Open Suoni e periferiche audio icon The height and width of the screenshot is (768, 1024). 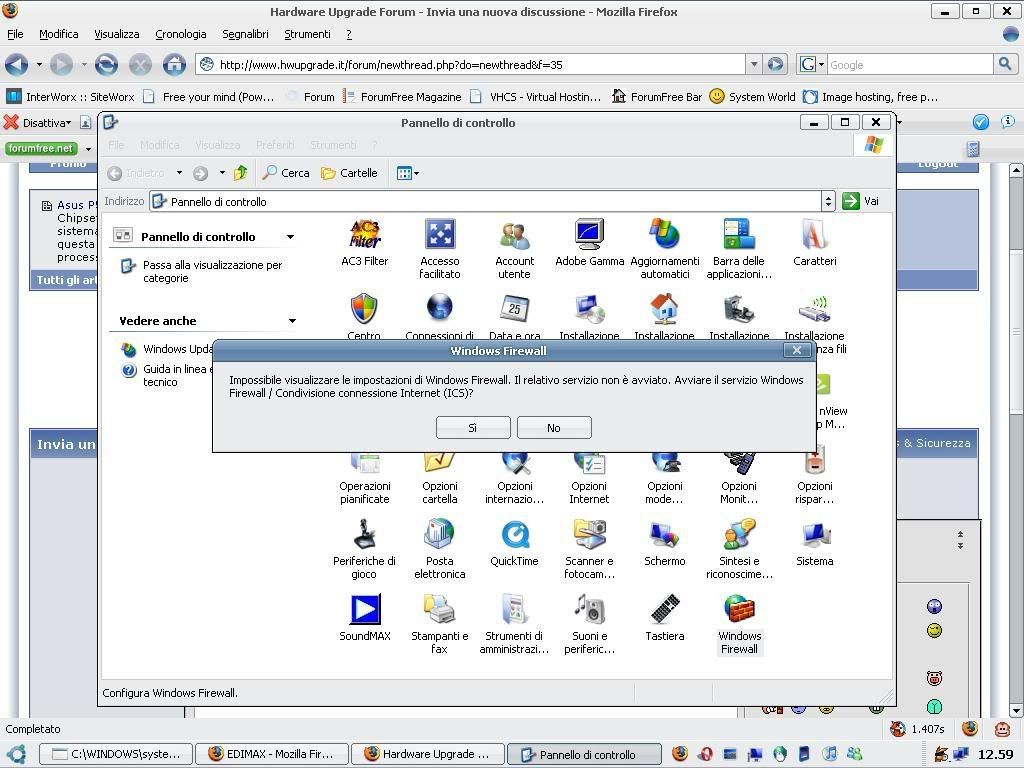tap(589, 624)
